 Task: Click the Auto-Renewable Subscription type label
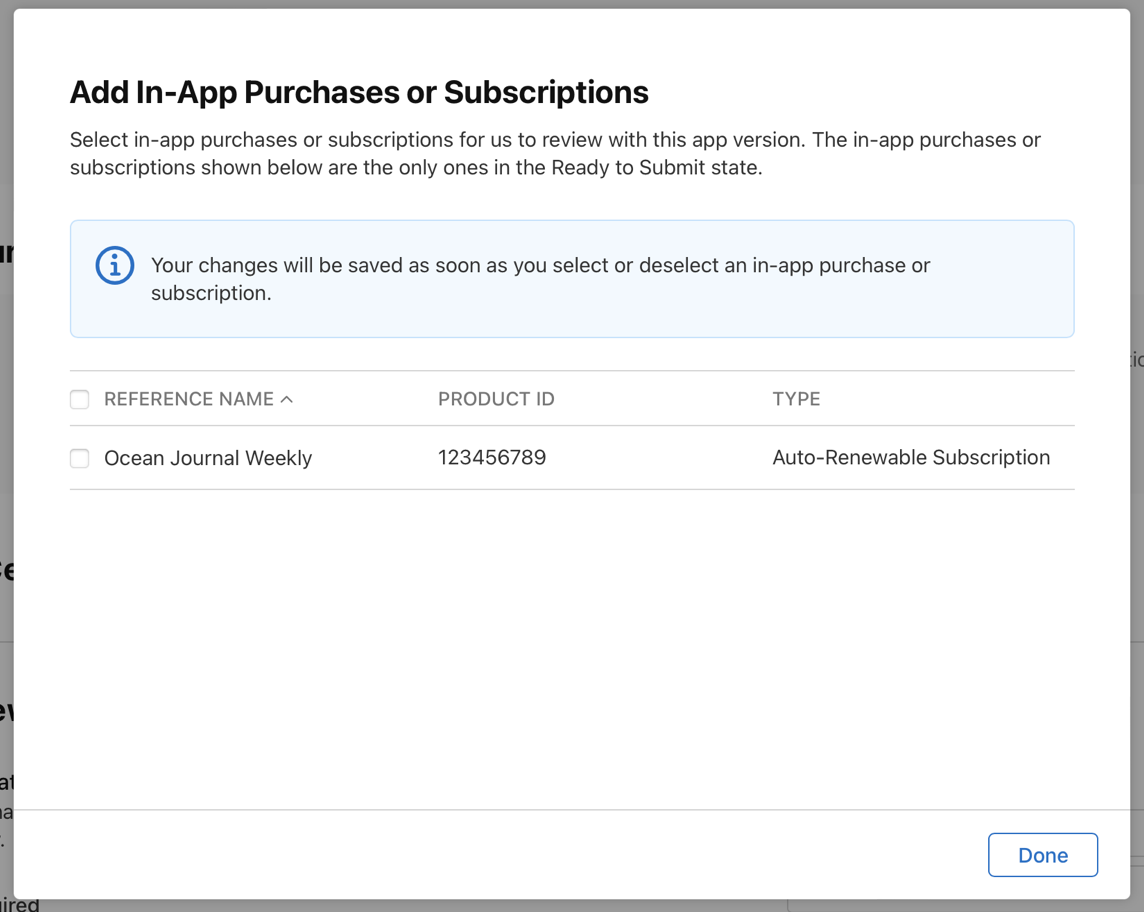[911, 457]
